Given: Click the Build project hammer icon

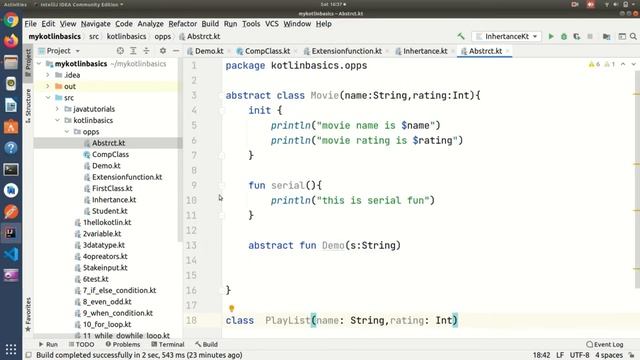Looking at the screenshot, I should (x=461, y=36).
